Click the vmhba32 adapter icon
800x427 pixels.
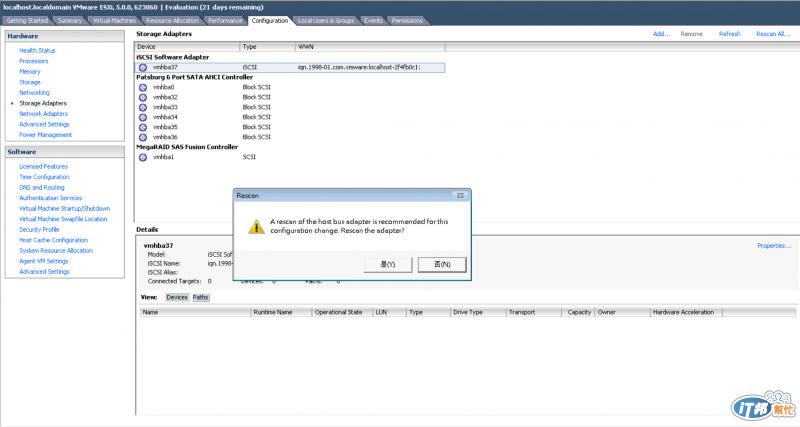[x=143, y=97]
